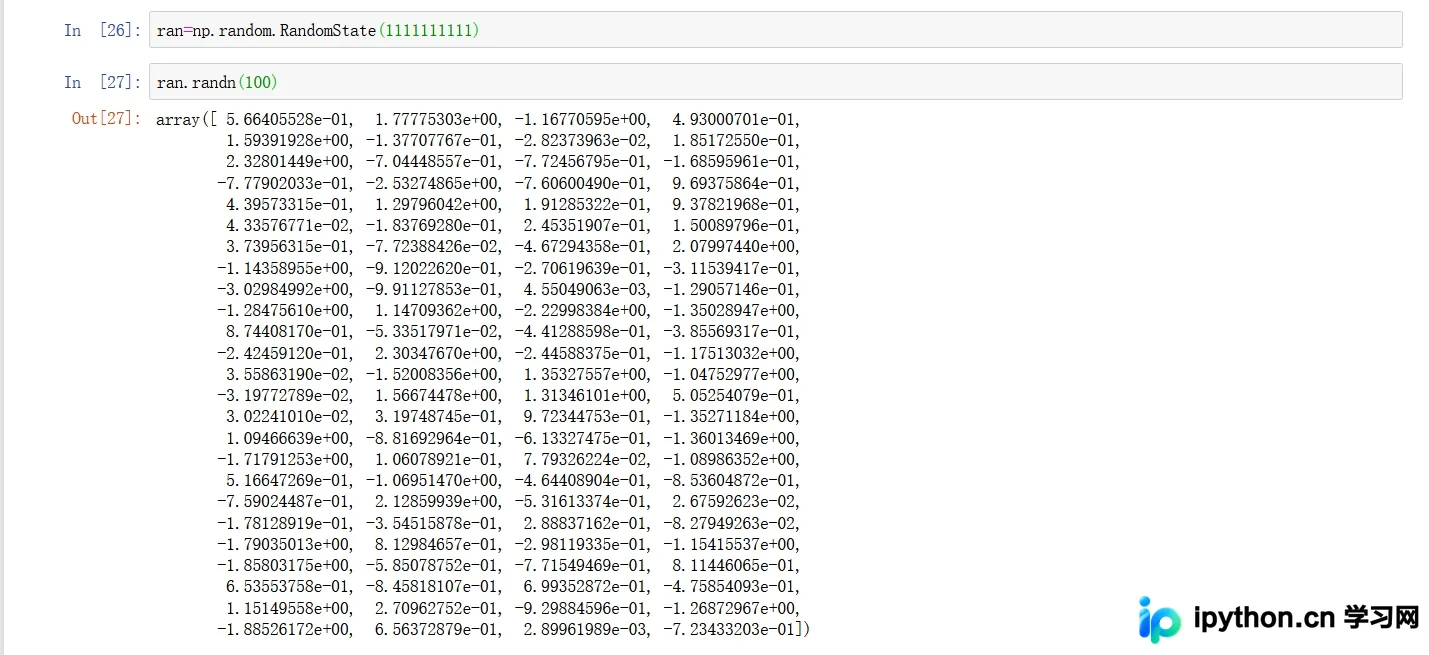Screen dimensions: 1429x655
Task: Select the output value -2.22998384e+00
Action: tap(582, 310)
